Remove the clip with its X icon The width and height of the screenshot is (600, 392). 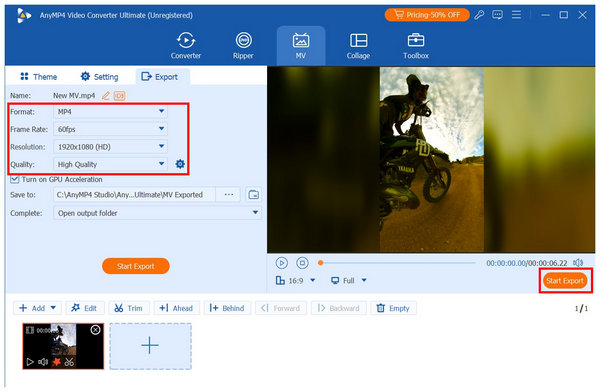coord(95,330)
